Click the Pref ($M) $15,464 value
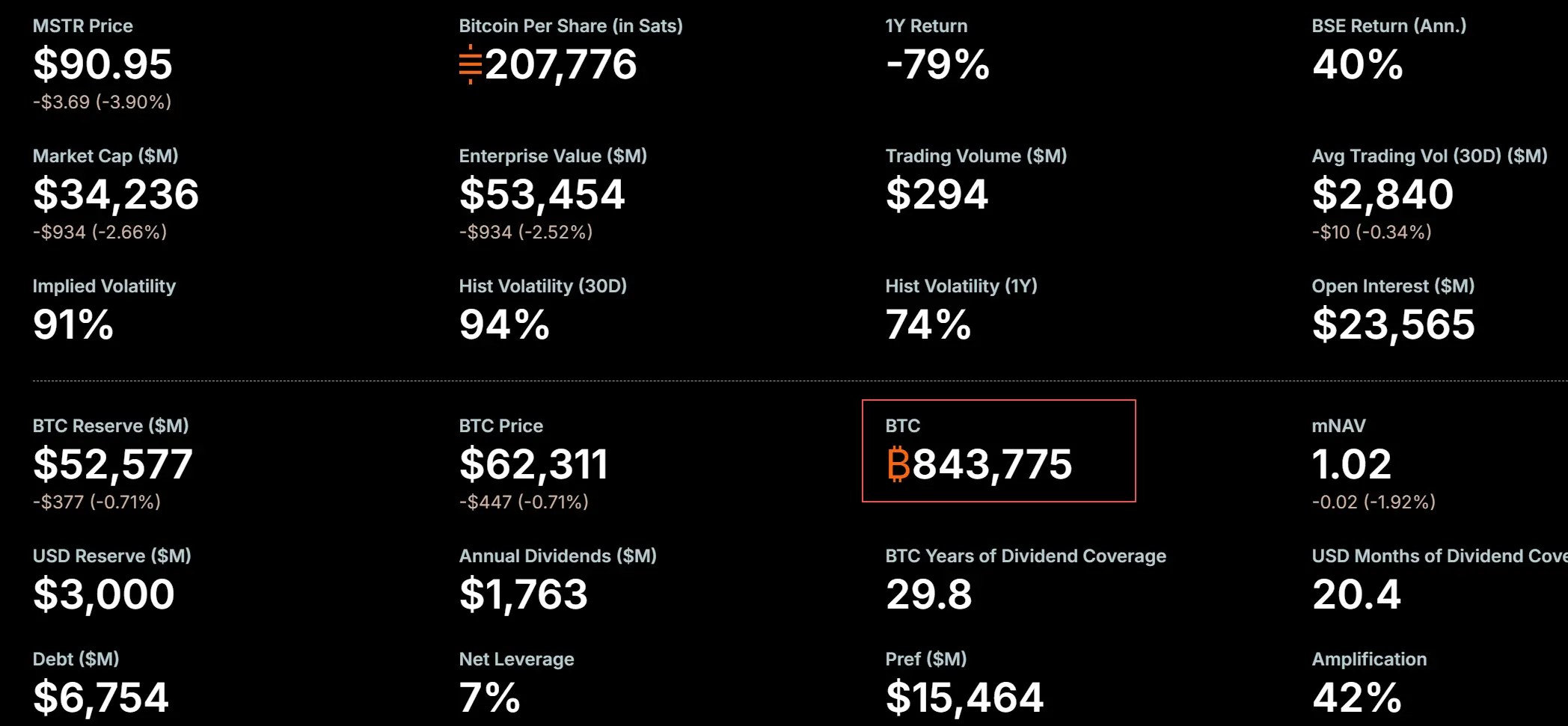Image resolution: width=1568 pixels, height=726 pixels. tap(964, 698)
